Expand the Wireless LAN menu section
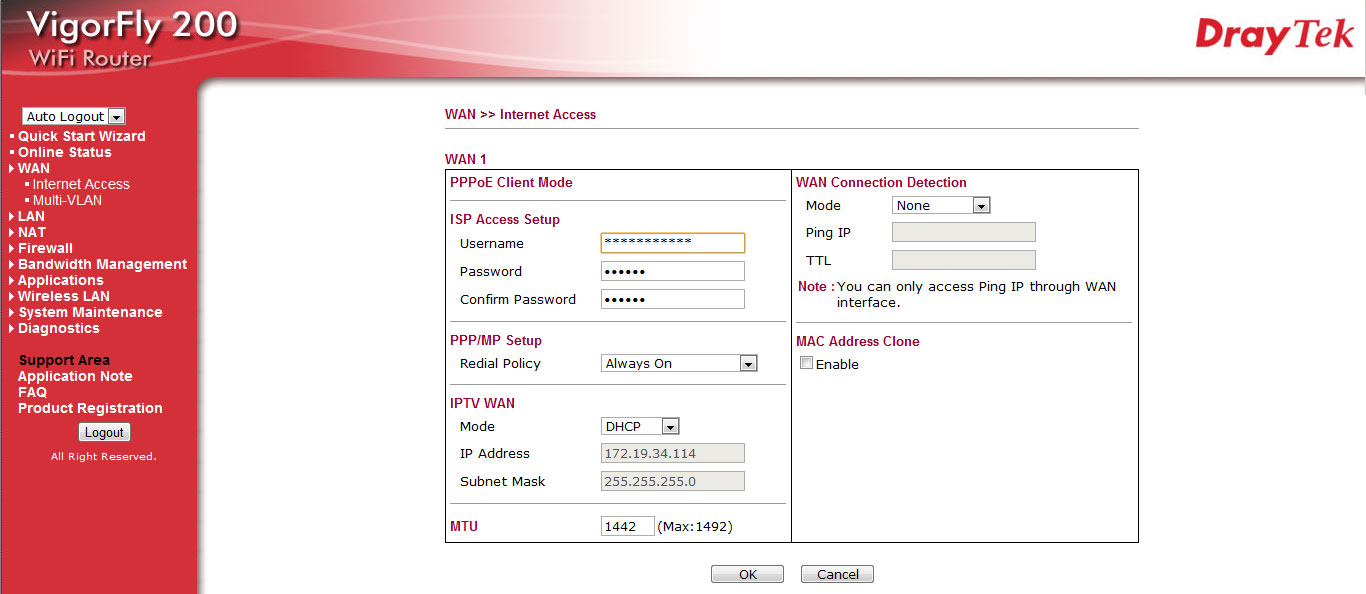This screenshot has width=1366, height=594. point(64,296)
